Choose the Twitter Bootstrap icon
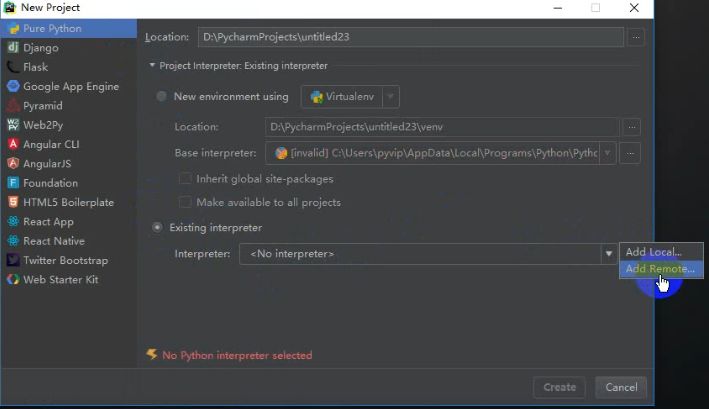The width and height of the screenshot is (709, 409). 13,260
